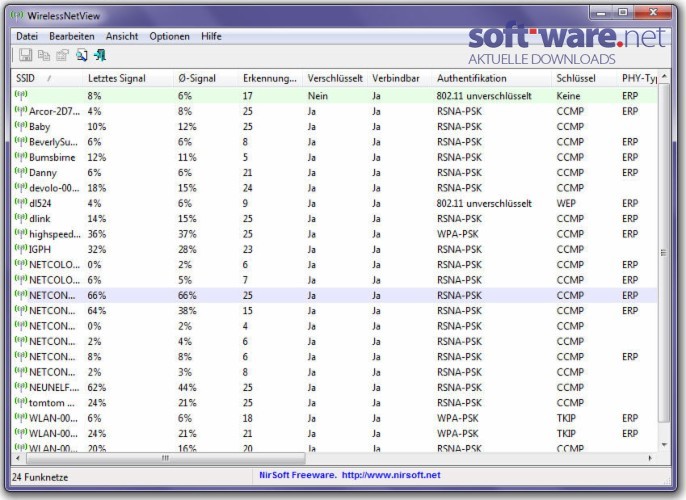
Task: Click the wireless icon of highspeed... network
Action: pyautogui.click(x=21, y=233)
